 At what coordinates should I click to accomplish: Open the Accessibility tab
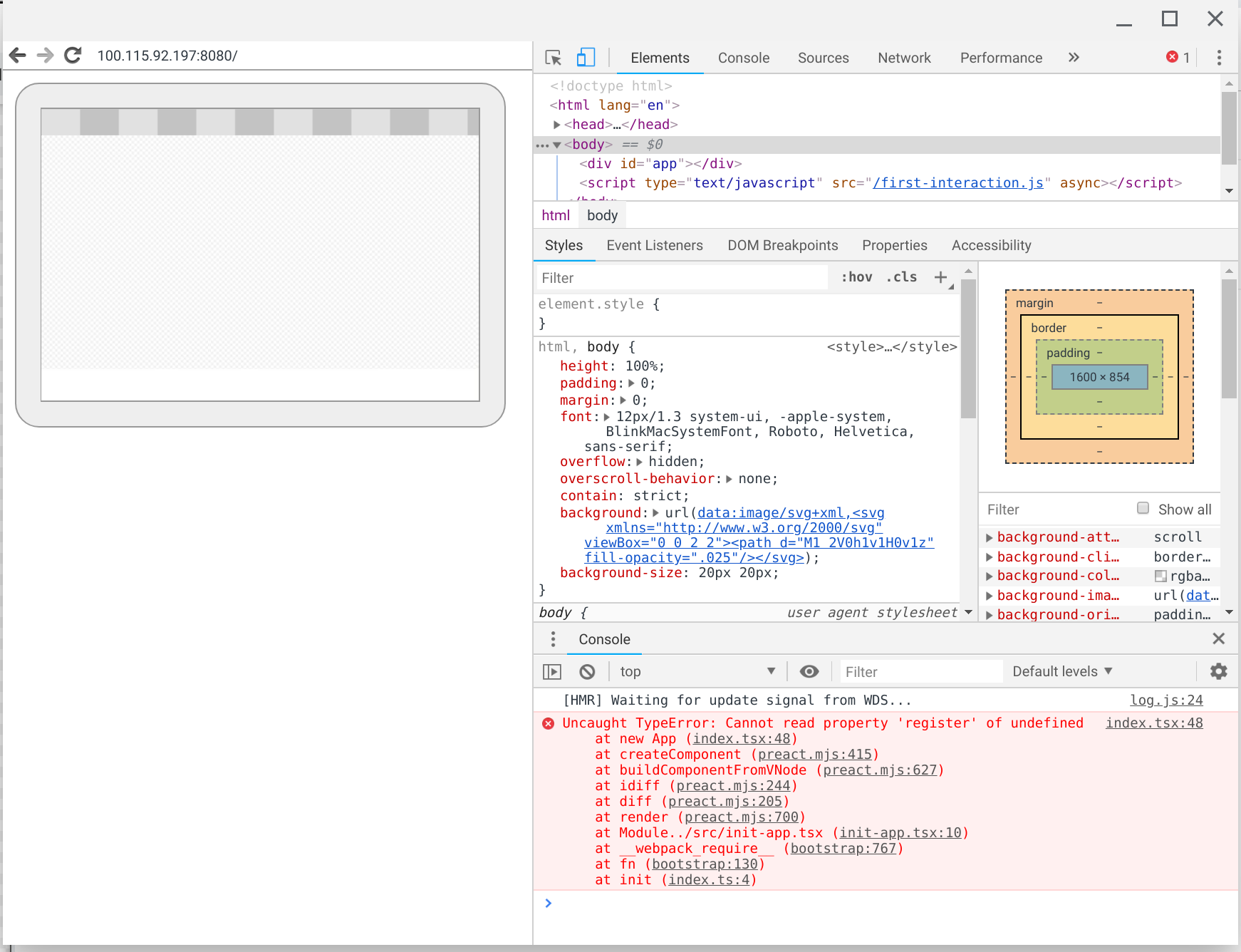click(x=991, y=245)
